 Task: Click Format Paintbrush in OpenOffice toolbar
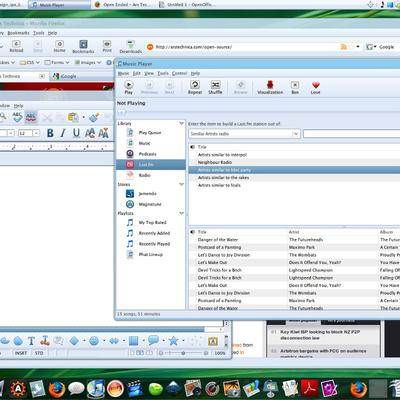(x=95, y=117)
